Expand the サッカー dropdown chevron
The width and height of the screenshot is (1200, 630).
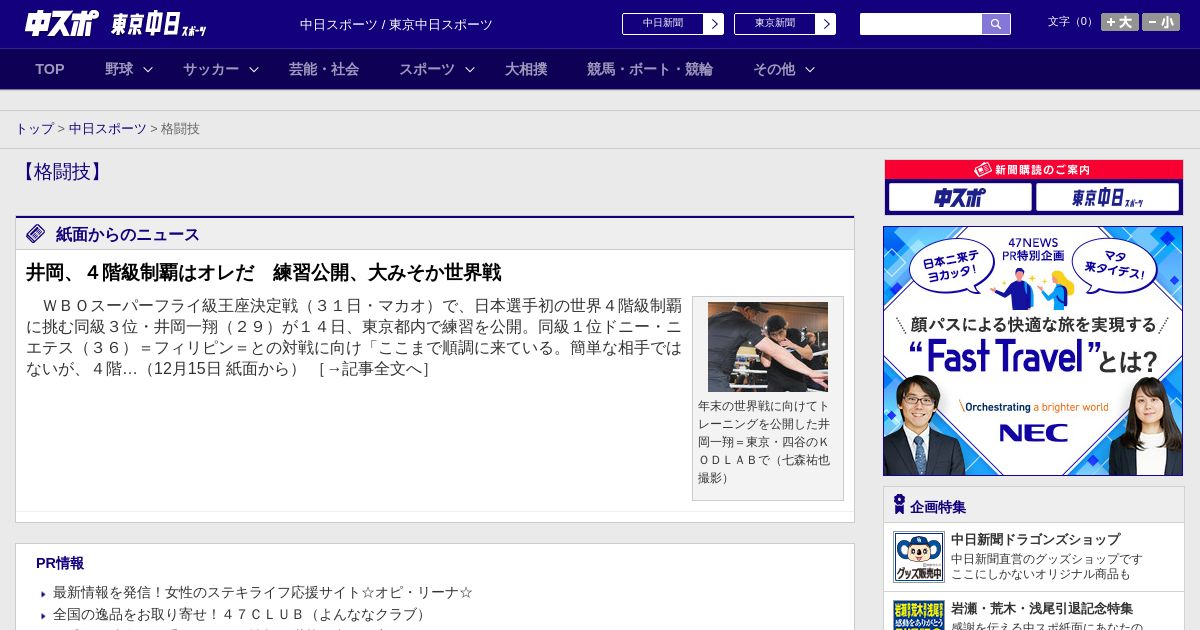tap(254, 69)
